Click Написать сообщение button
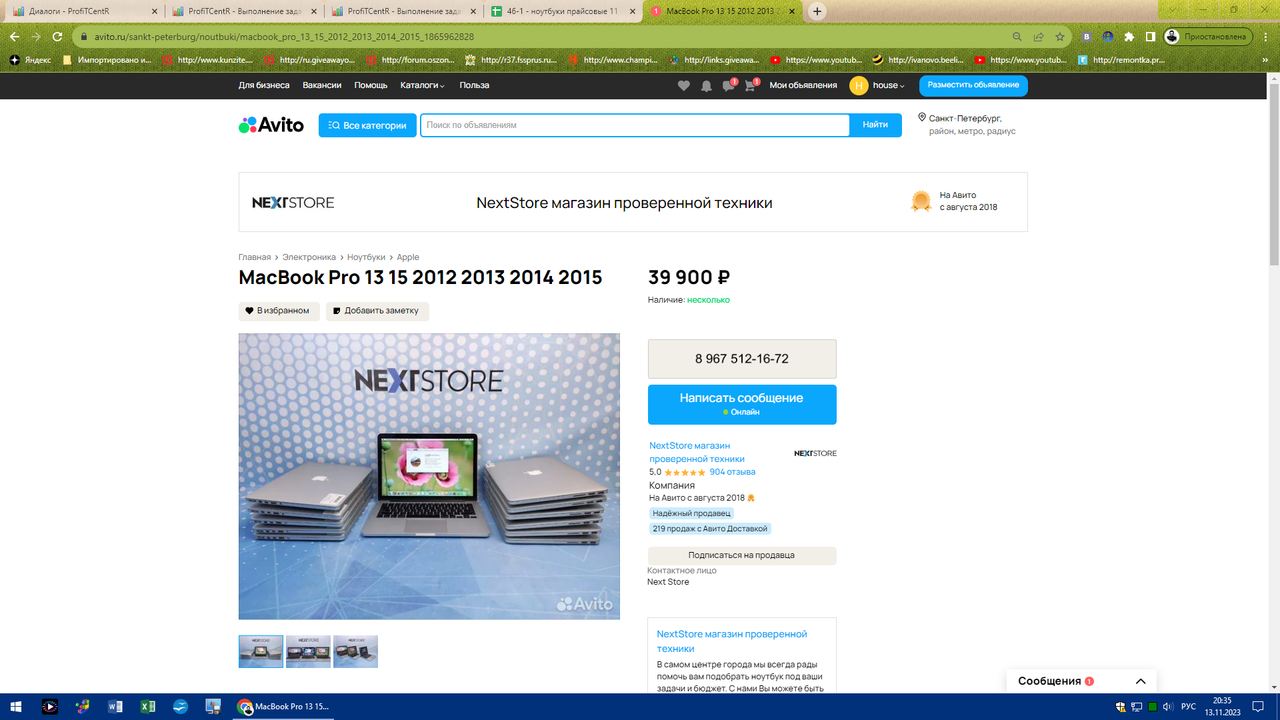1280x720 pixels. coord(742,404)
